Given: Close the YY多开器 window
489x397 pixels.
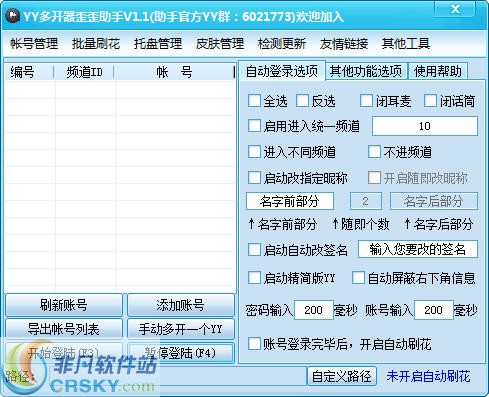Looking at the screenshot, I should point(455,9).
